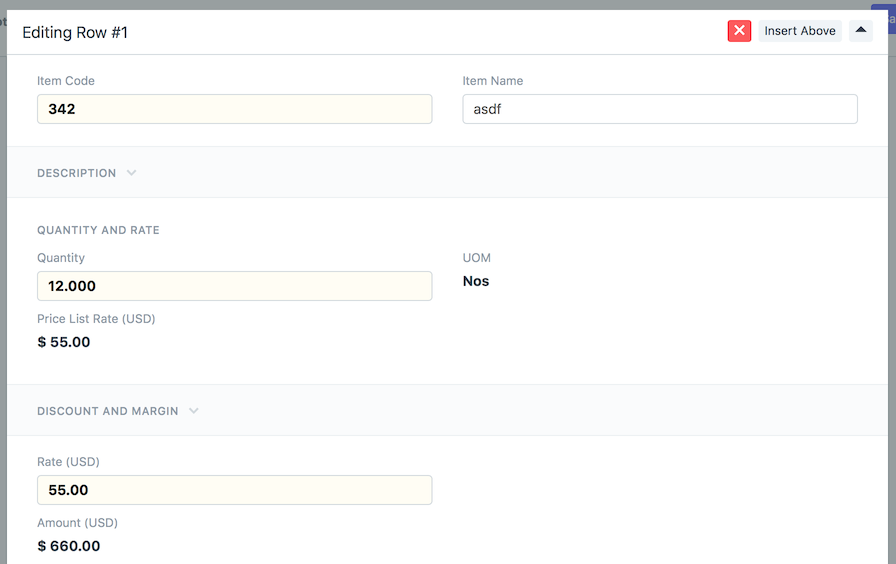
Task: Click the Amount (USD) label
Action: click(77, 523)
